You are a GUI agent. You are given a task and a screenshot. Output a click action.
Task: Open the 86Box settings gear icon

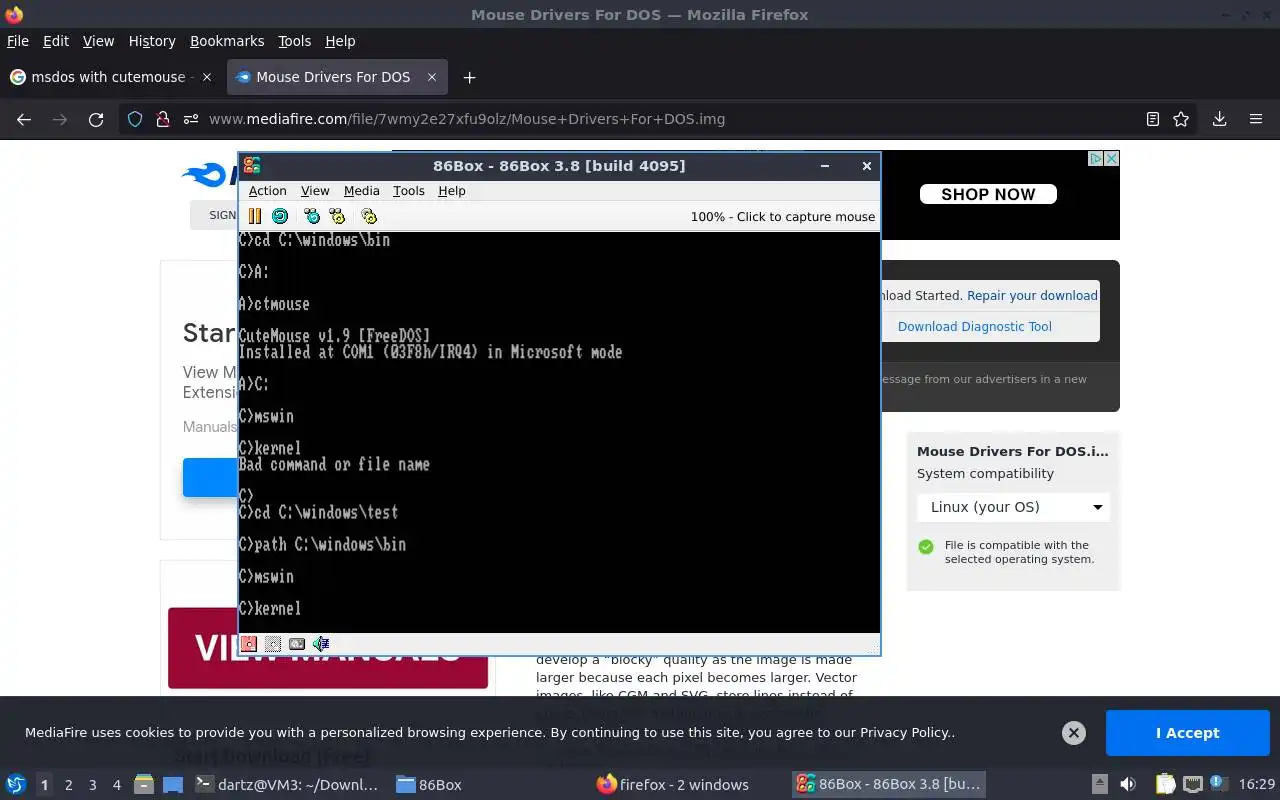coord(369,216)
